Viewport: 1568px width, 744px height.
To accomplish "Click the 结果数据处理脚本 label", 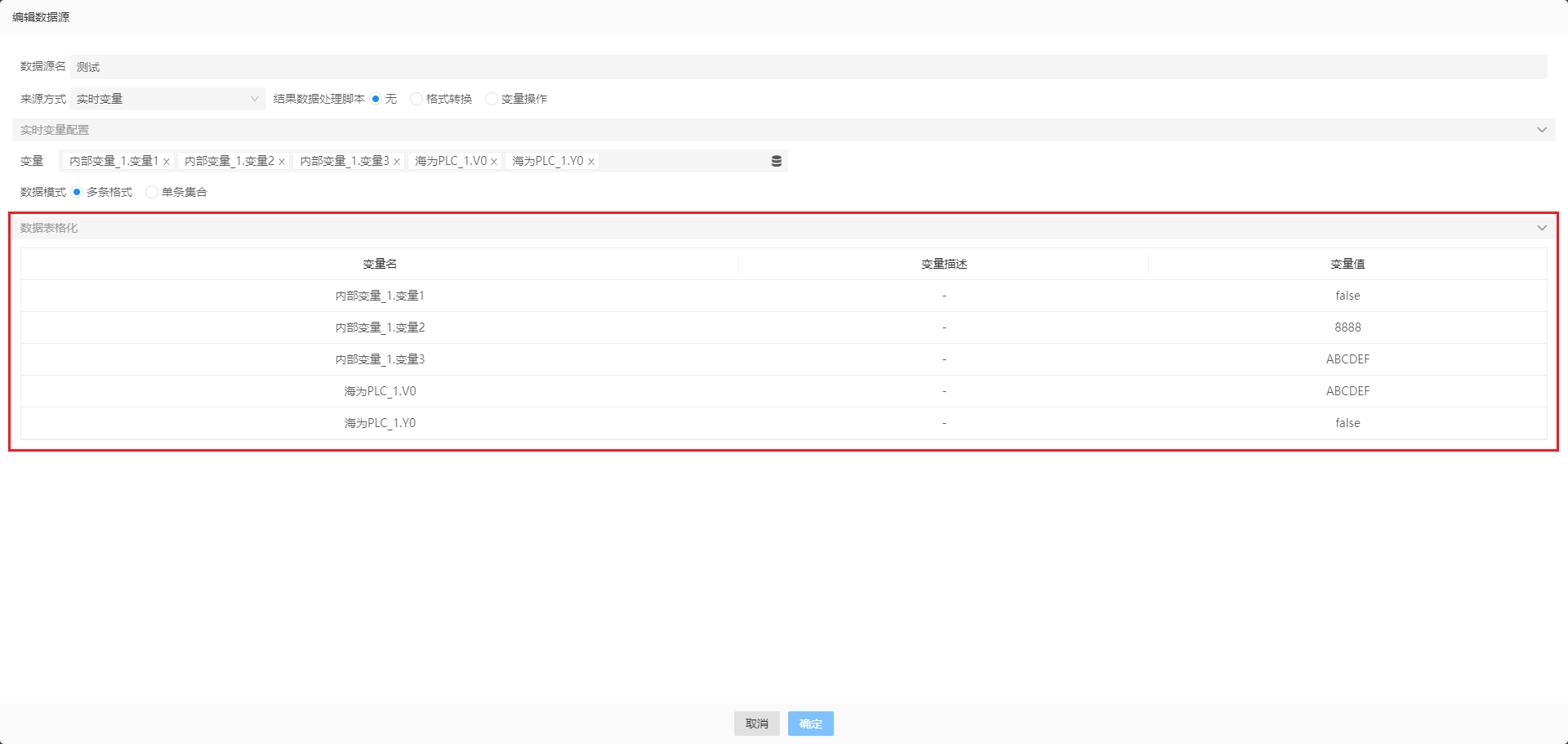I will 319,99.
